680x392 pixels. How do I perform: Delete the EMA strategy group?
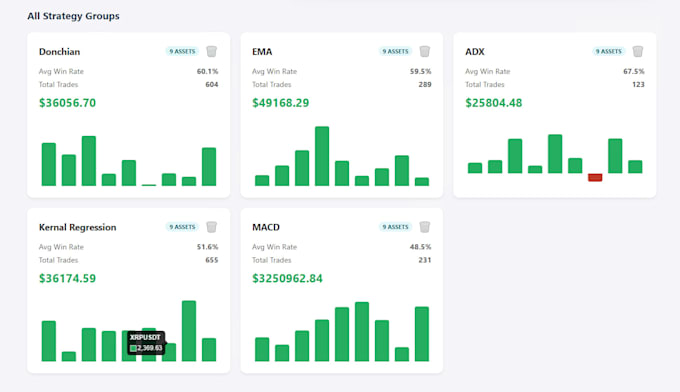click(425, 52)
